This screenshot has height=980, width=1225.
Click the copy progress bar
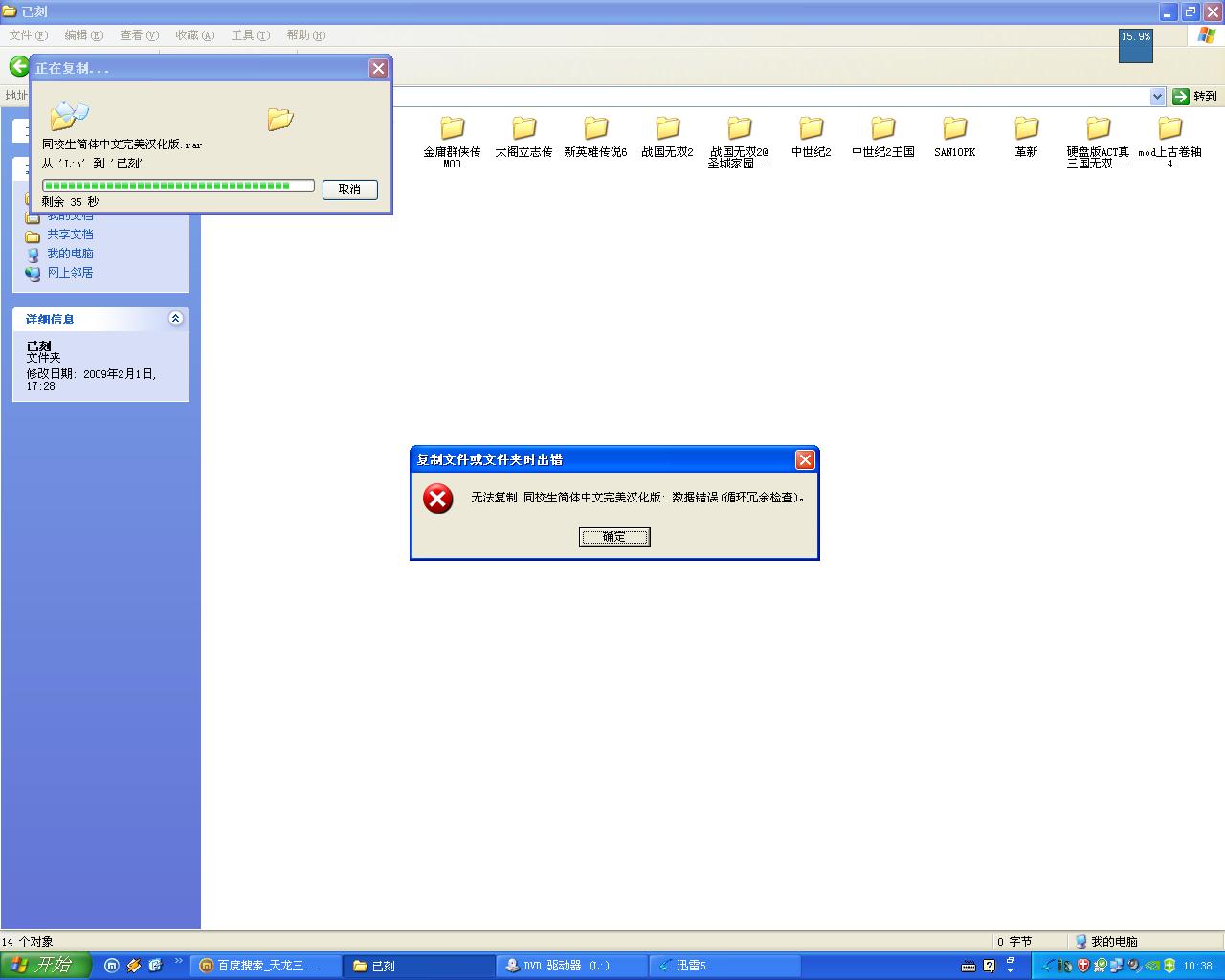point(178,186)
